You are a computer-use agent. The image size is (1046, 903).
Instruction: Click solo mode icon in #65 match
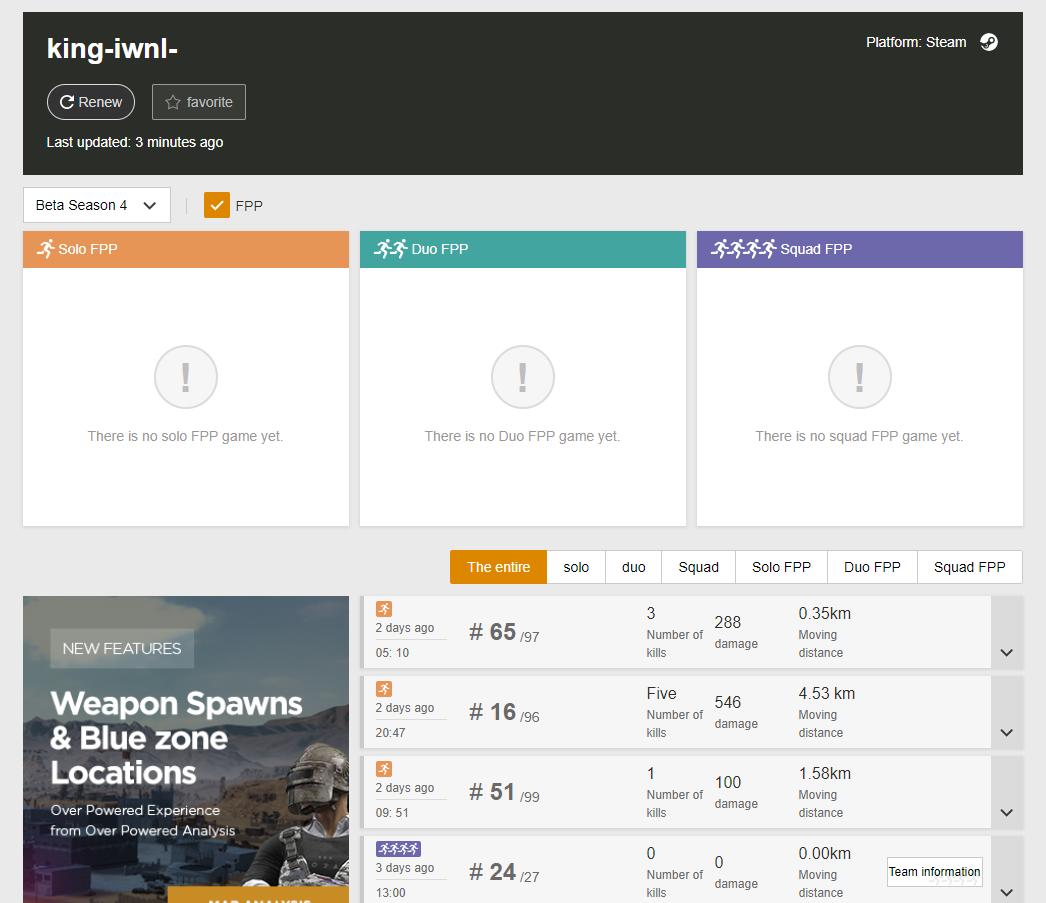click(384, 609)
